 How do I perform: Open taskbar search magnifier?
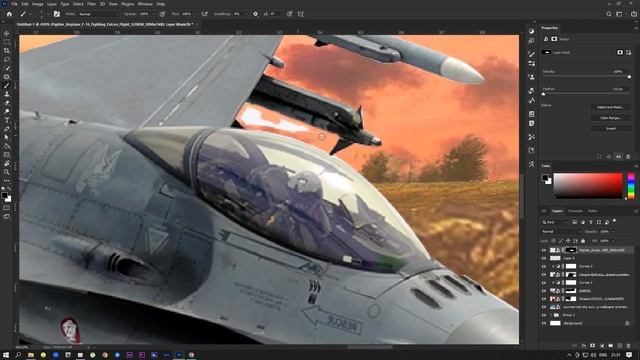(18, 355)
